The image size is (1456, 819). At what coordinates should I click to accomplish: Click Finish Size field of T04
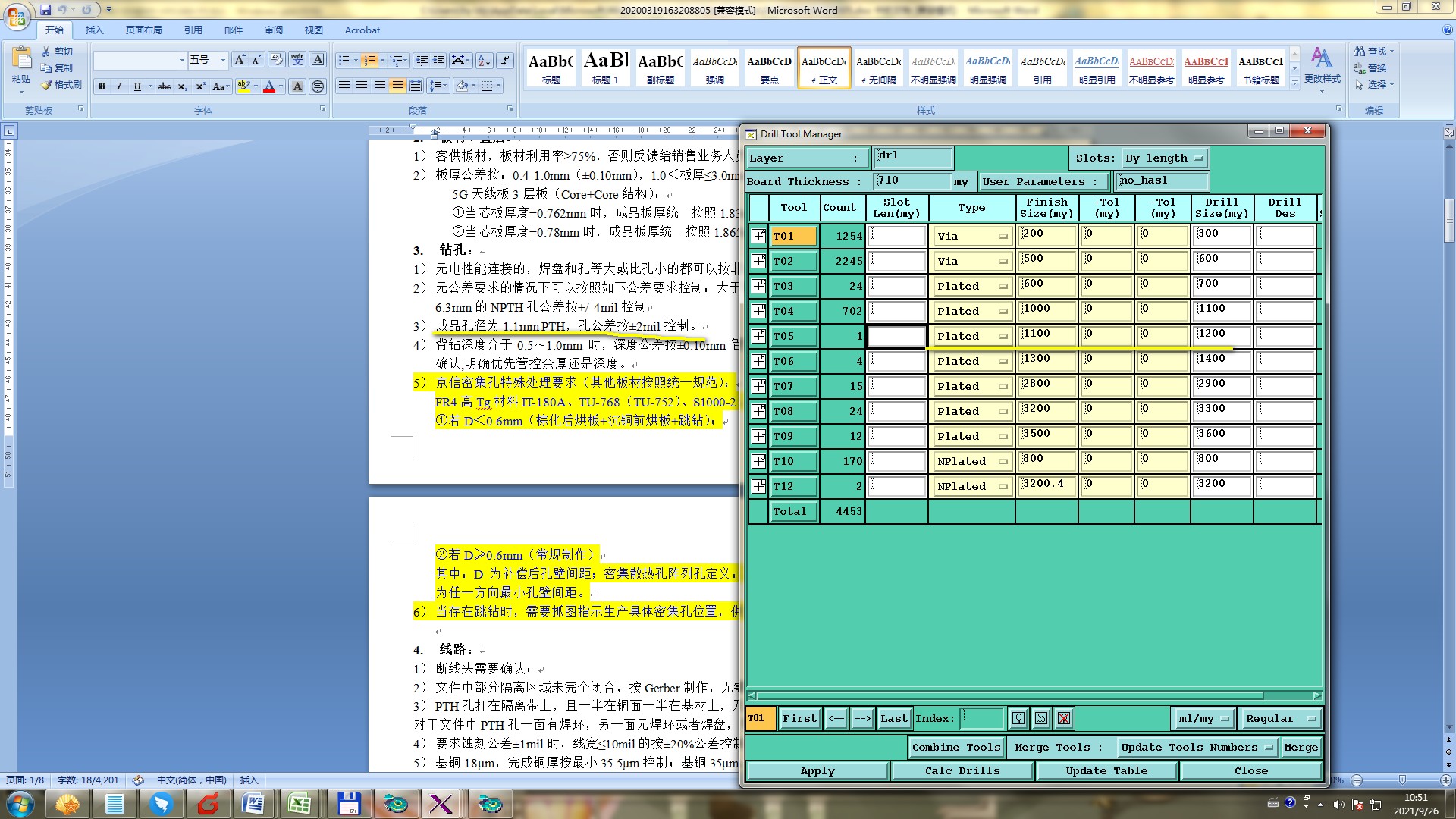click(x=1046, y=311)
